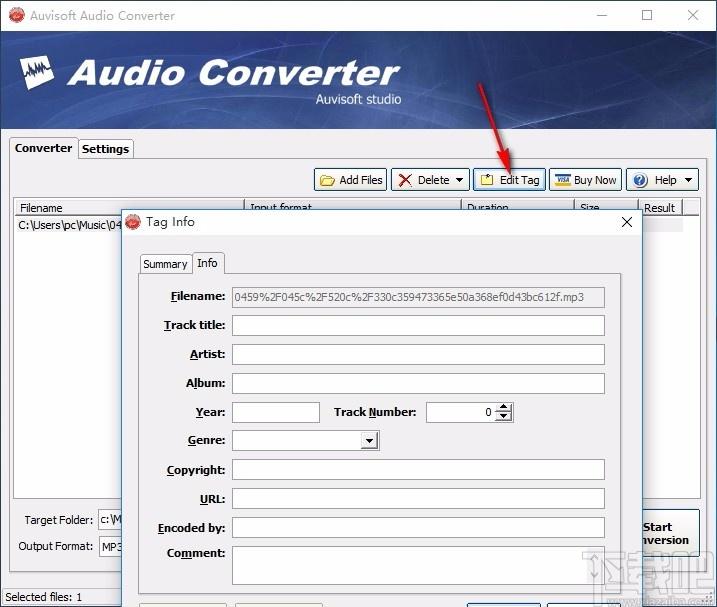Click the Year input field

tap(276, 412)
